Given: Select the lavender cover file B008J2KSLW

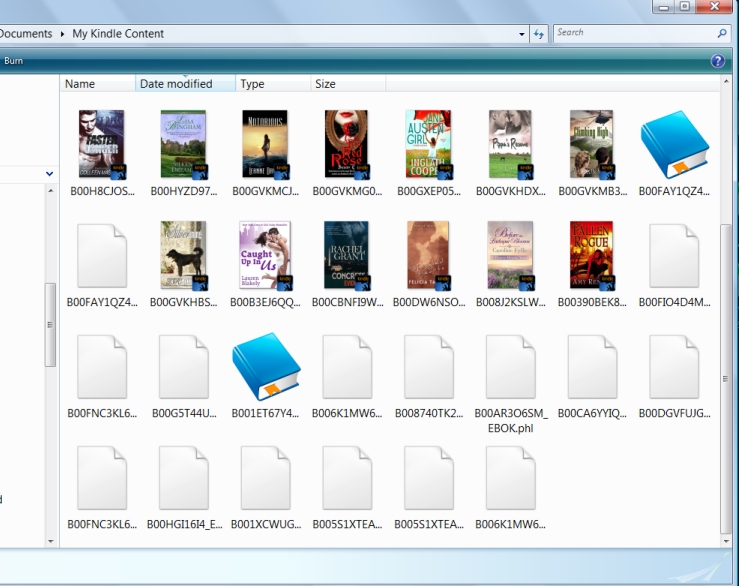Looking at the screenshot, I should click(x=510, y=264).
